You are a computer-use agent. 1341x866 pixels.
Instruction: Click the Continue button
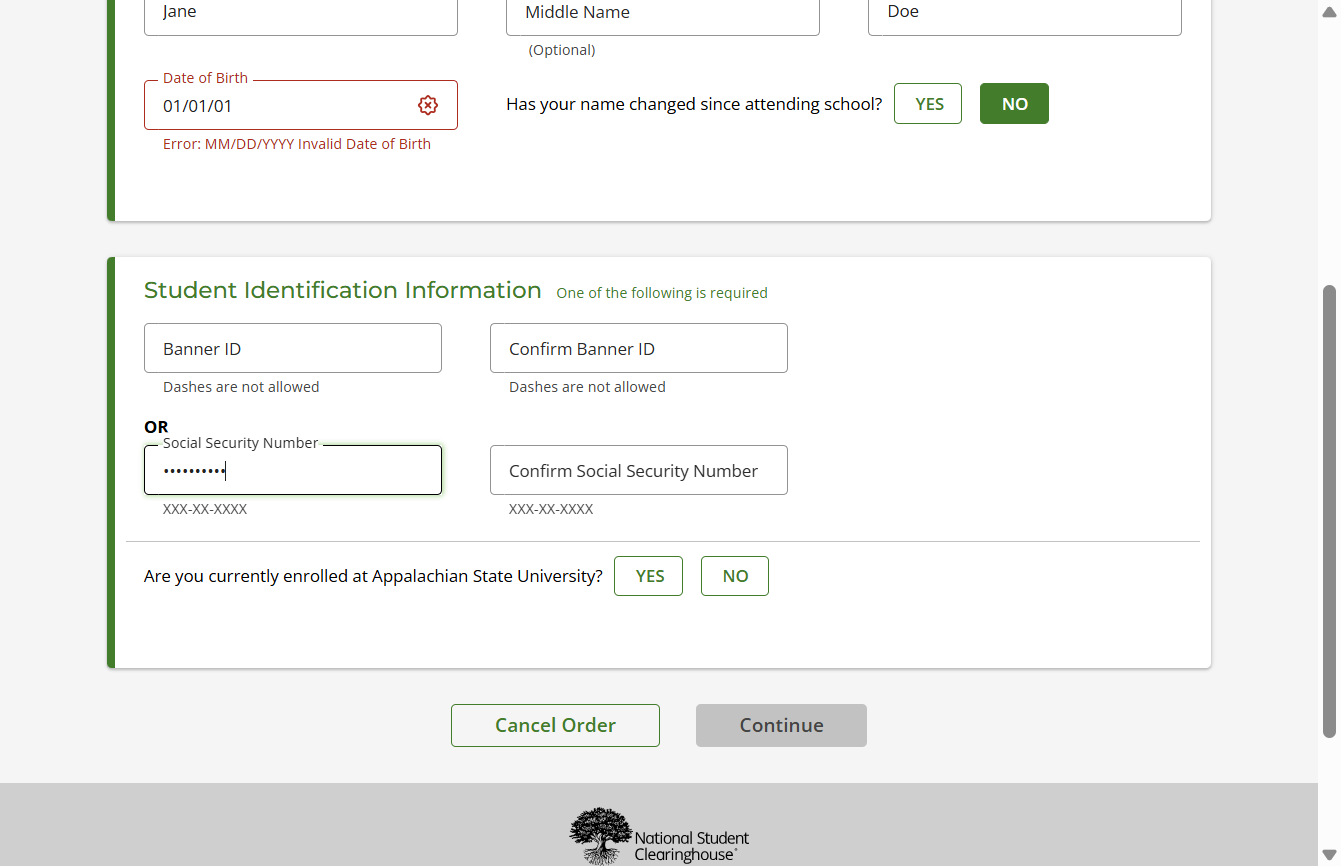click(781, 725)
